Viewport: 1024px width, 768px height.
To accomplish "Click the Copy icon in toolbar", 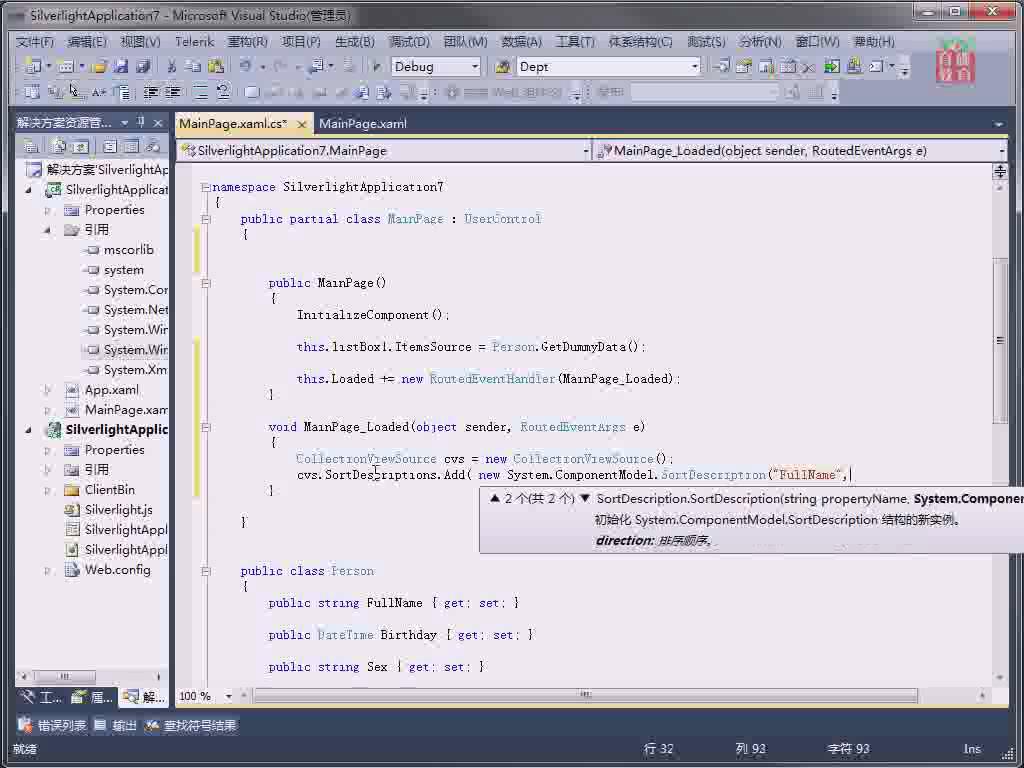I will pyautogui.click(x=193, y=66).
